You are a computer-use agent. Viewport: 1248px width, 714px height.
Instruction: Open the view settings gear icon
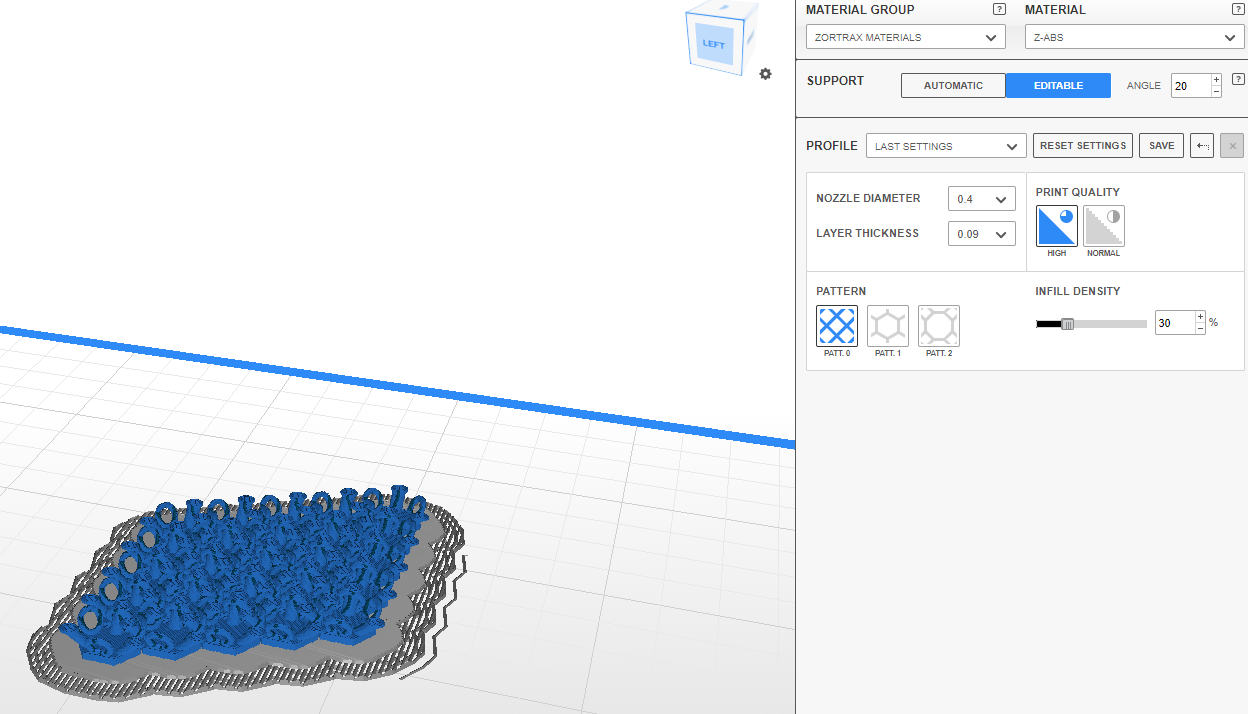(x=765, y=74)
